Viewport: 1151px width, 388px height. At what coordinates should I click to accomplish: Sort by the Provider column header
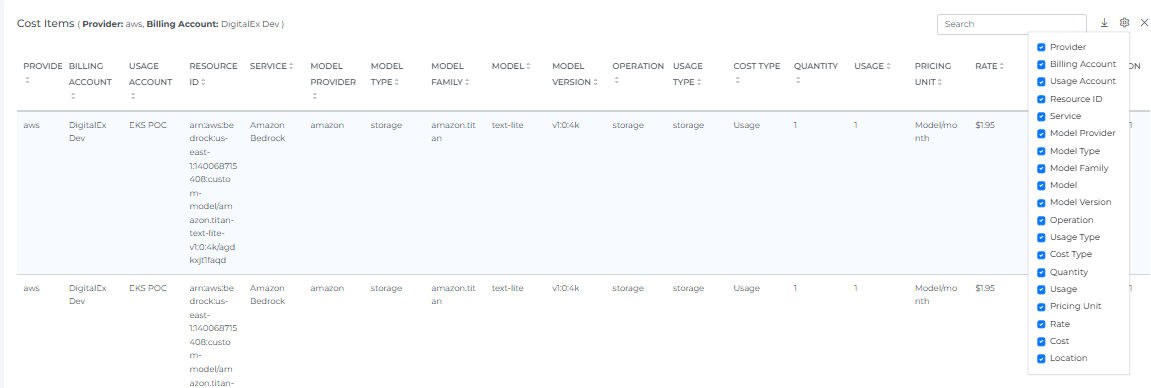pyautogui.click(x=42, y=73)
